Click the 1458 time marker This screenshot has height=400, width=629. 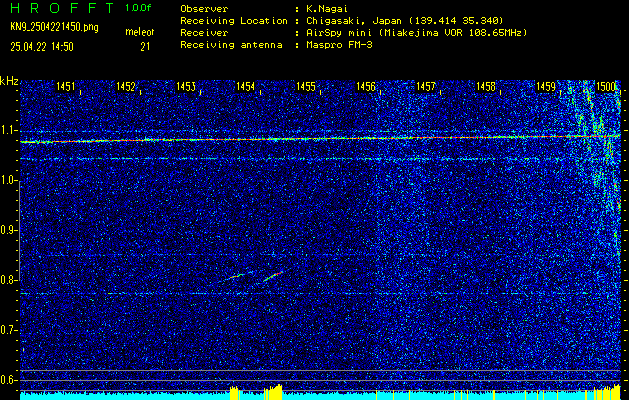coord(486,86)
